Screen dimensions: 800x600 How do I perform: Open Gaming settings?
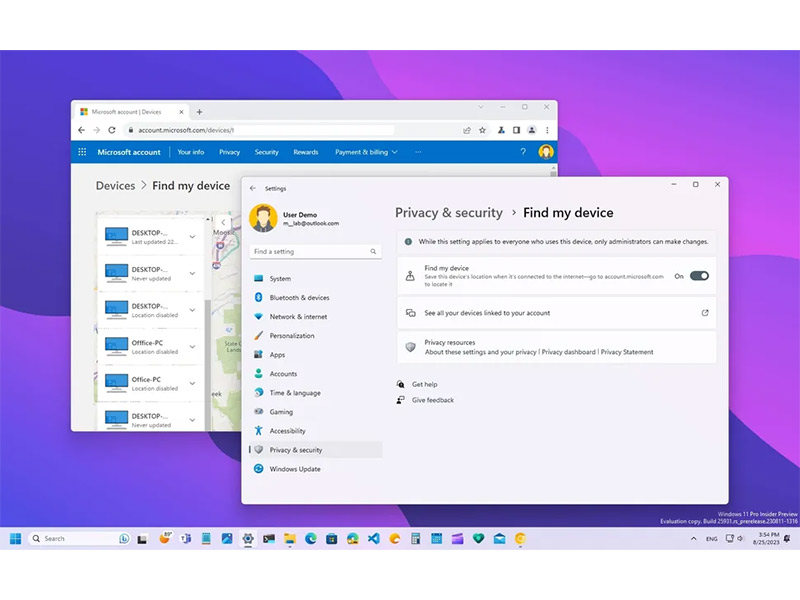(315, 412)
